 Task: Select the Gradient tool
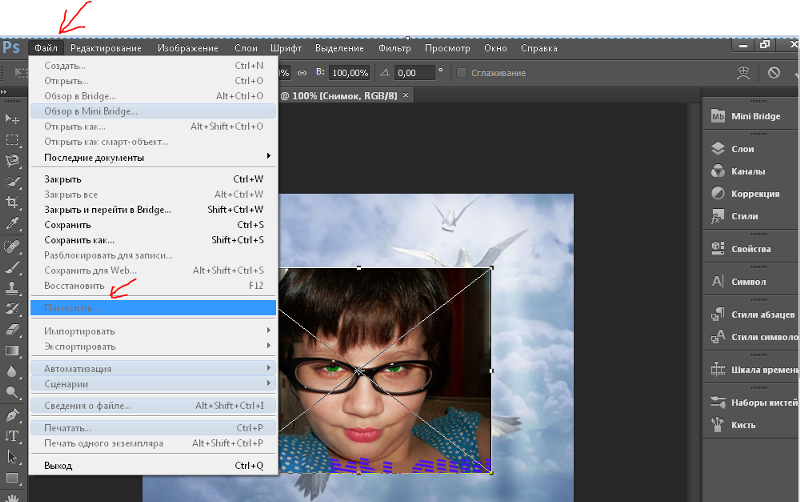tap(12, 350)
